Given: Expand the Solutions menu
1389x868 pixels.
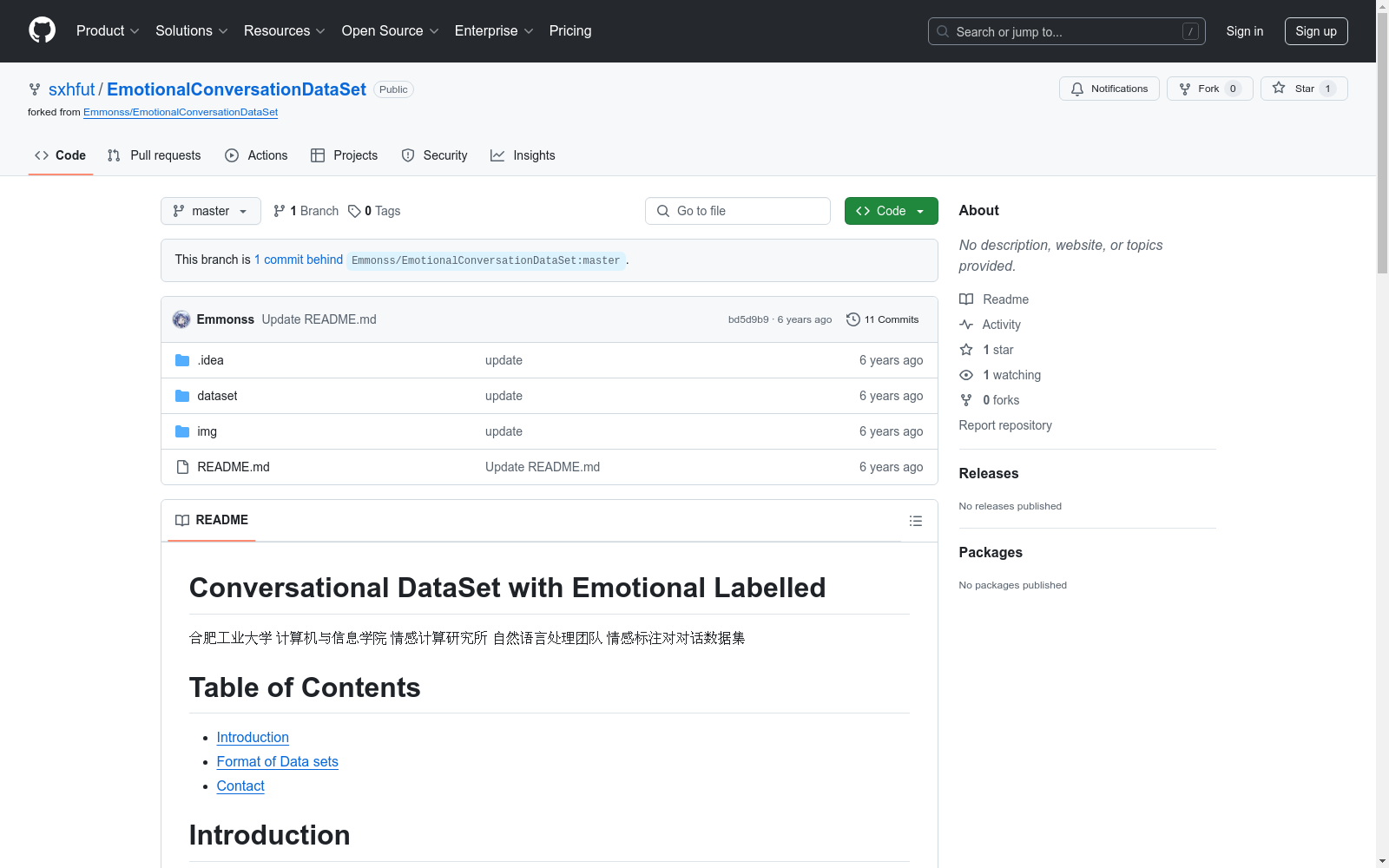Looking at the screenshot, I should tap(192, 30).
